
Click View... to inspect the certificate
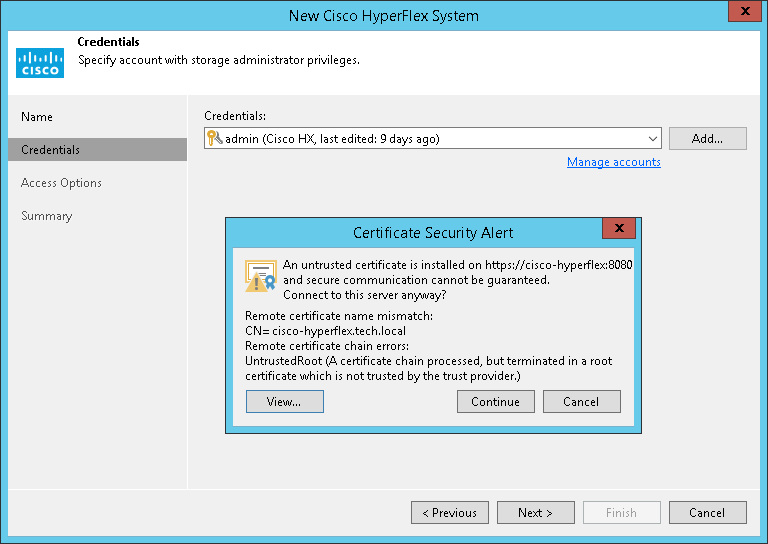point(285,402)
